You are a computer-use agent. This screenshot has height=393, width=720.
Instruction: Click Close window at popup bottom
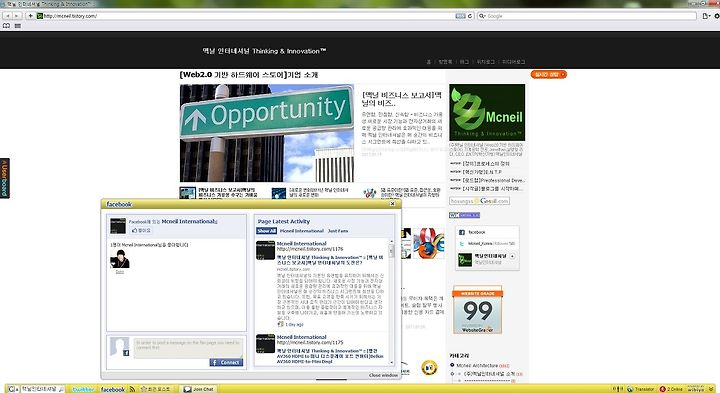coord(383,375)
